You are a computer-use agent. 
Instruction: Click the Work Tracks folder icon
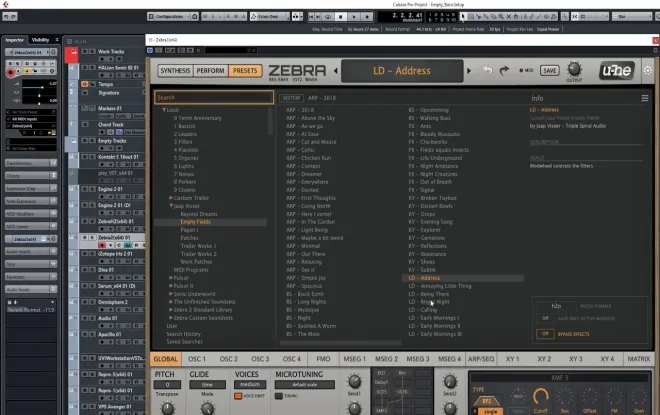point(73,52)
